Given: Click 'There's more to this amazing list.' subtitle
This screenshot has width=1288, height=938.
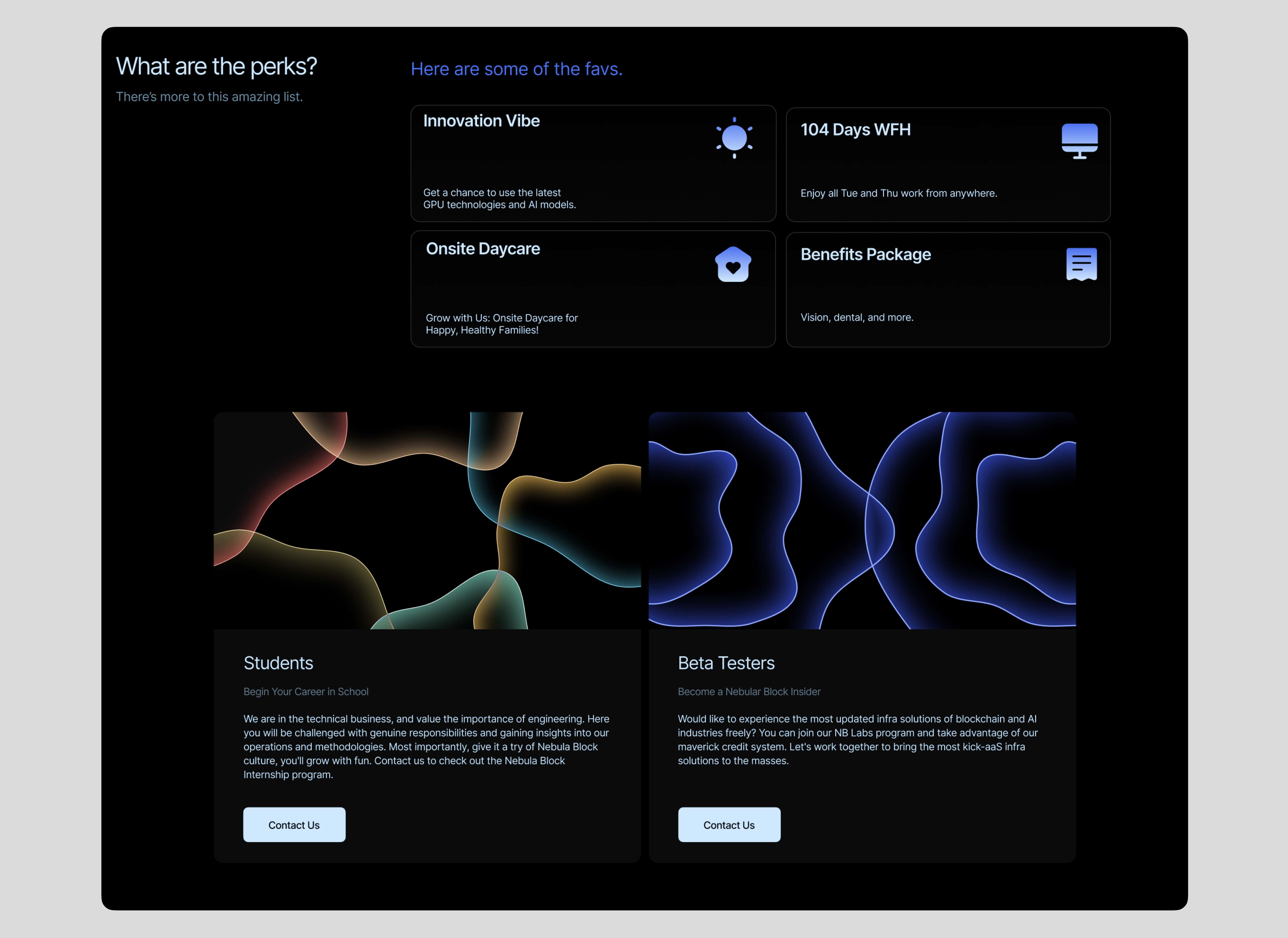Looking at the screenshot, I should (209, 97).
